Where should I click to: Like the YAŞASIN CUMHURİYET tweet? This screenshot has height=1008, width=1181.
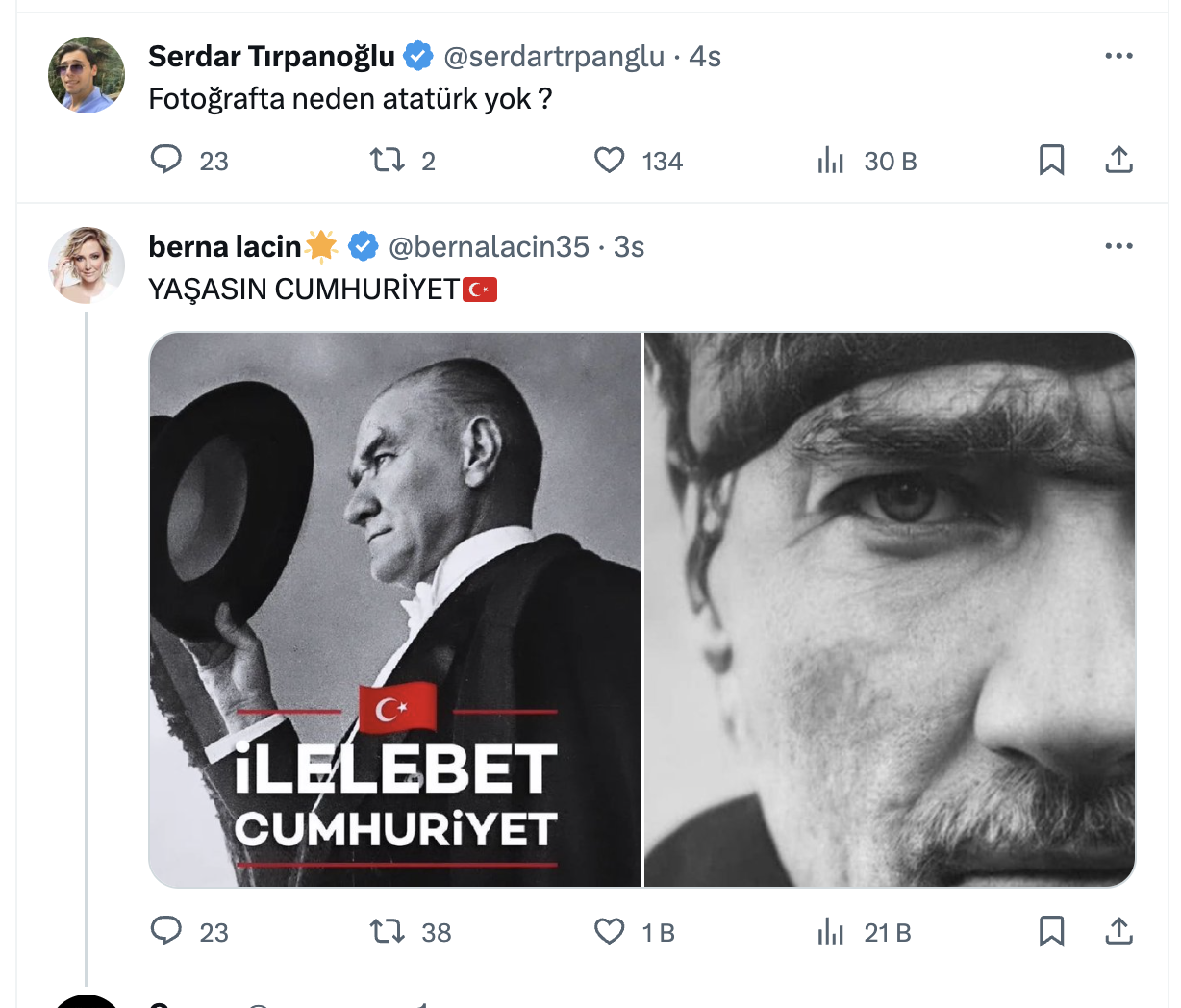(x=609, y=932)
